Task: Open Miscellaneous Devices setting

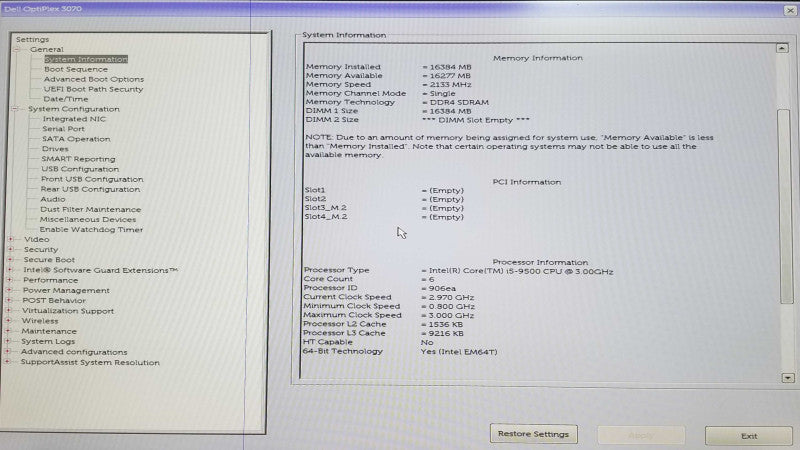Action: (x=88, y=219)
